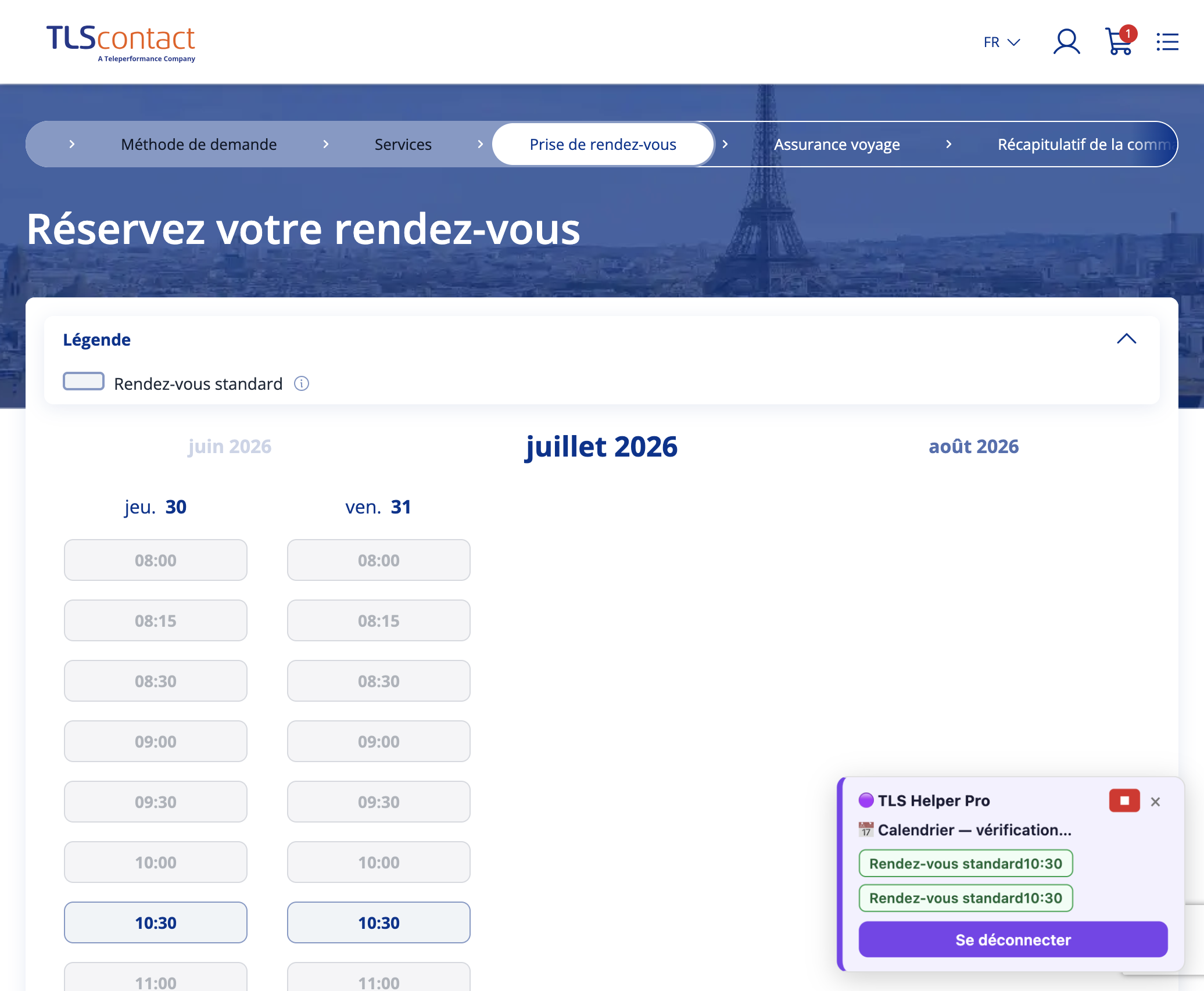Switch calendar to juin 2026

click(230, 446)
